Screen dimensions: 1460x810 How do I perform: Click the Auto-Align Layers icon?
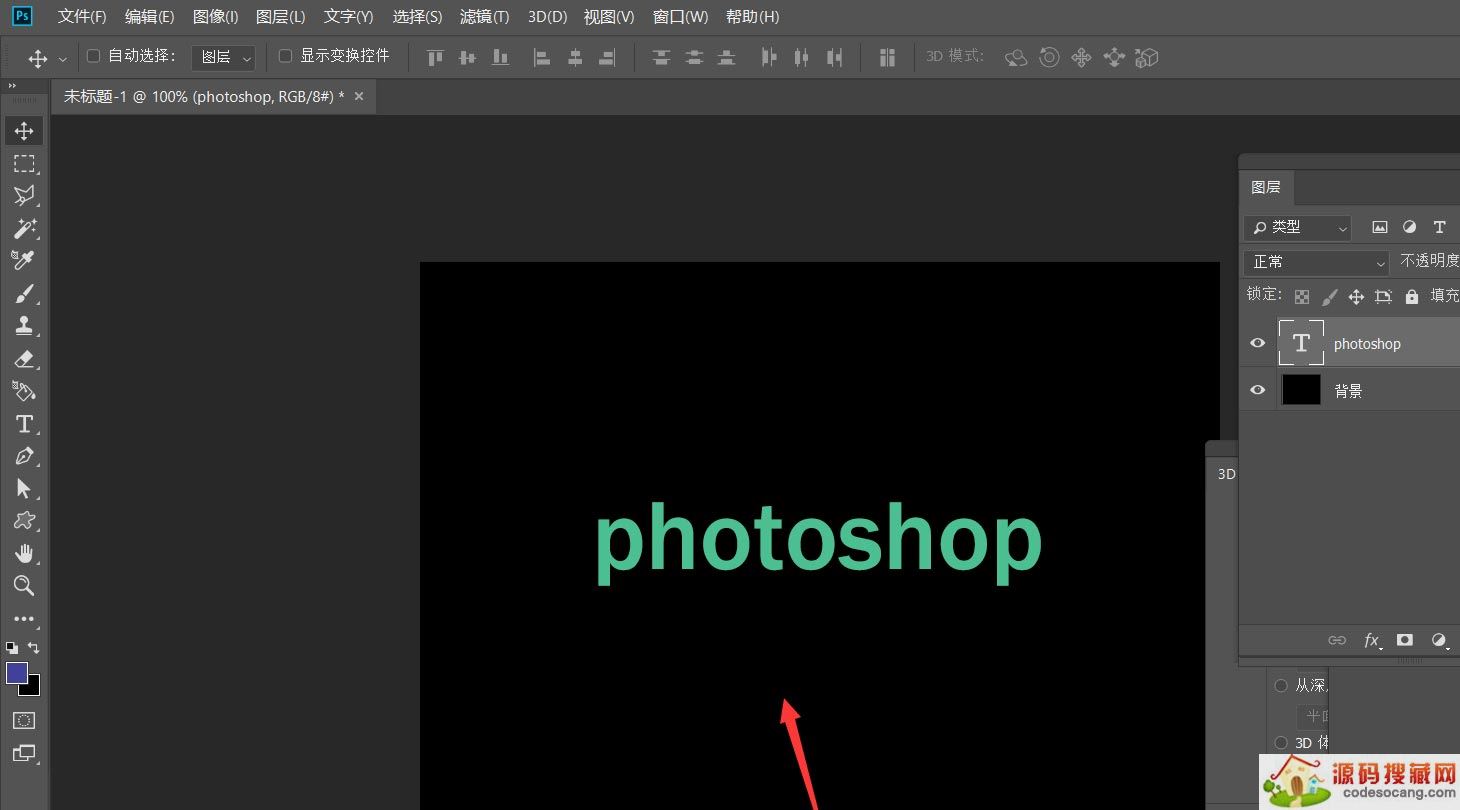coord(887,58)
